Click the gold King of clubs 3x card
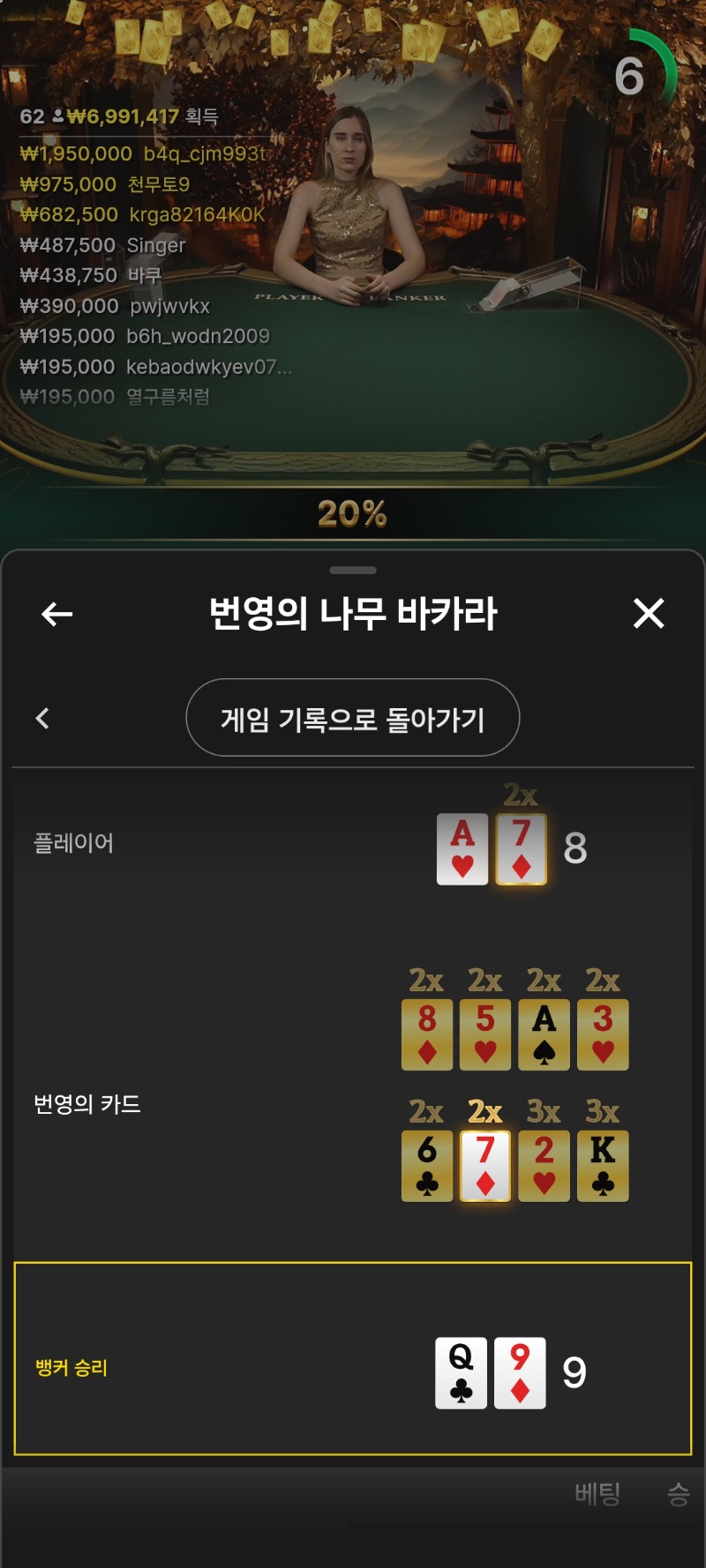Image resolution: width=706 pixels, height=1568 pixels. (x=603, y=1166)
